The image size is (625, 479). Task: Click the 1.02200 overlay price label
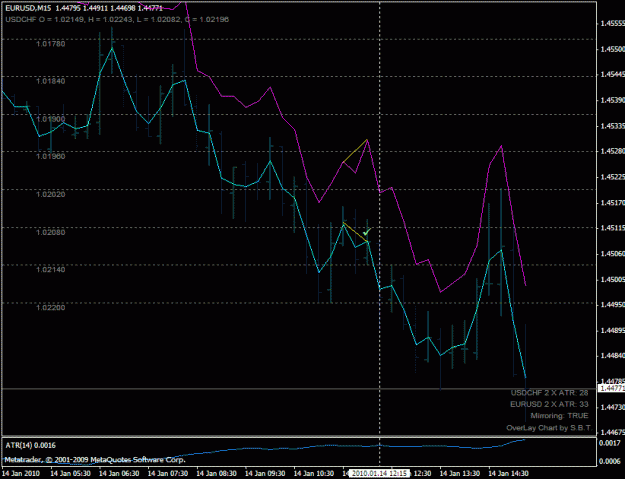[51, 308]
